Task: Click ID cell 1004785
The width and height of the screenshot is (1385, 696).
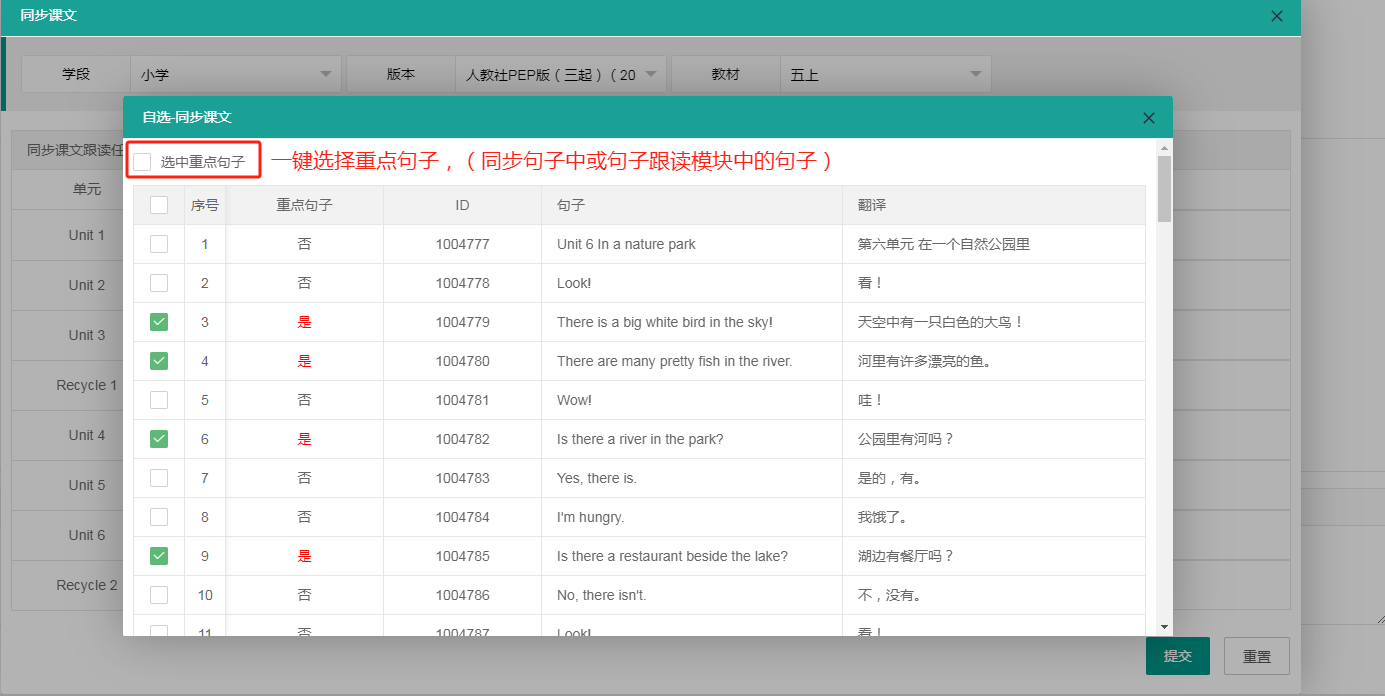Action: coord(462,556)
